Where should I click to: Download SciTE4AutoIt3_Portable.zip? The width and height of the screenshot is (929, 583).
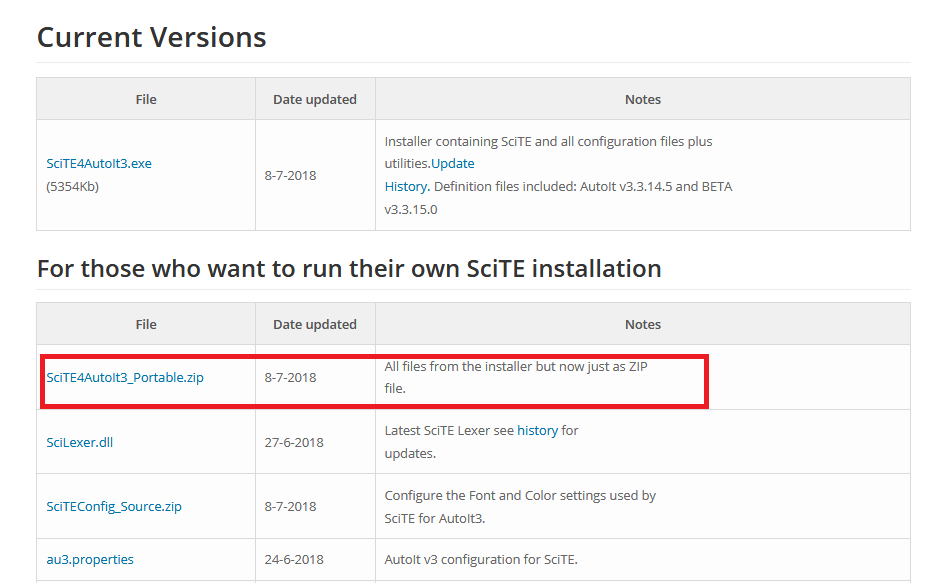125,377
